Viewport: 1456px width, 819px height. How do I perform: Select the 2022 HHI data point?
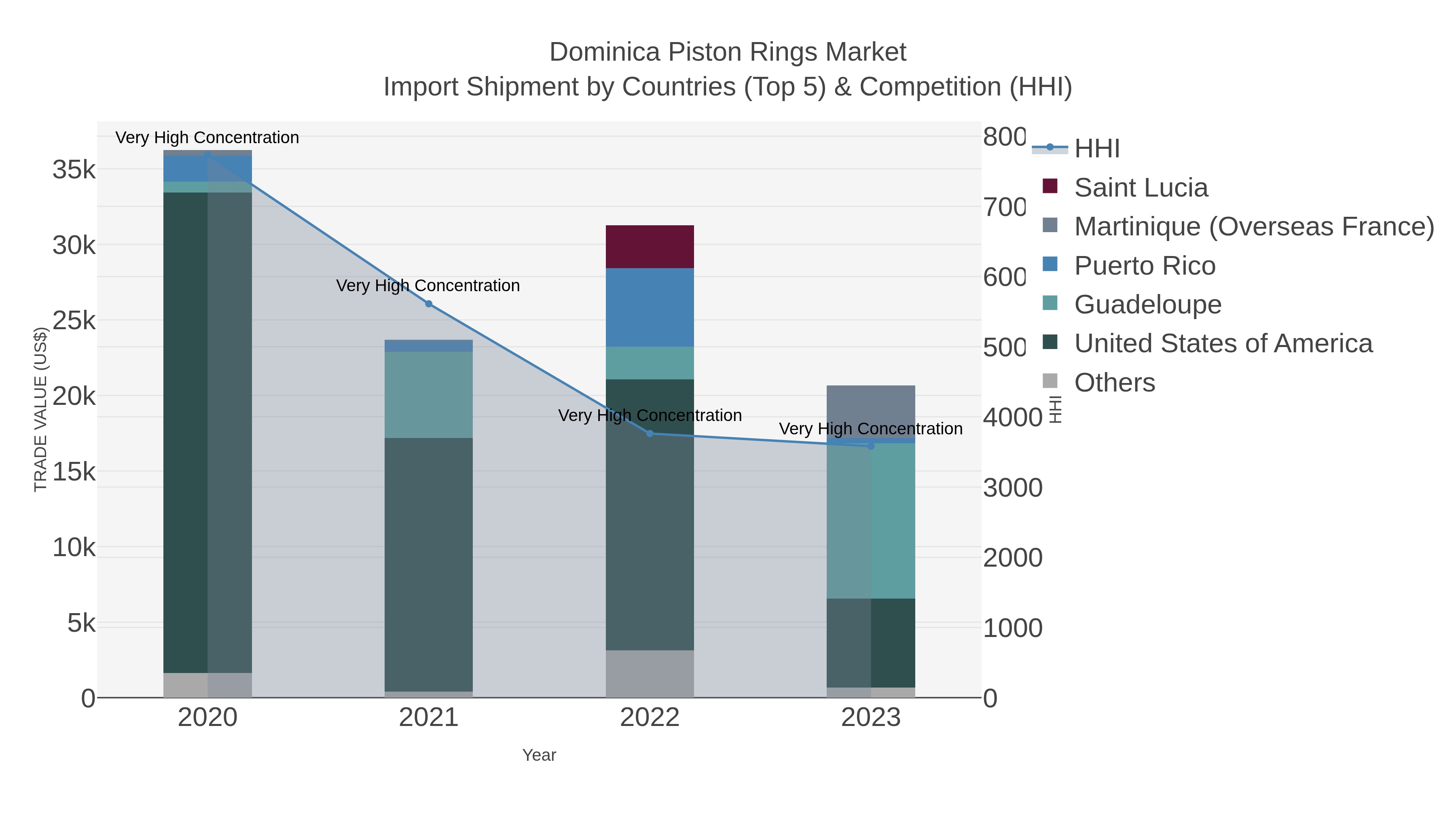tap(650, 434)
